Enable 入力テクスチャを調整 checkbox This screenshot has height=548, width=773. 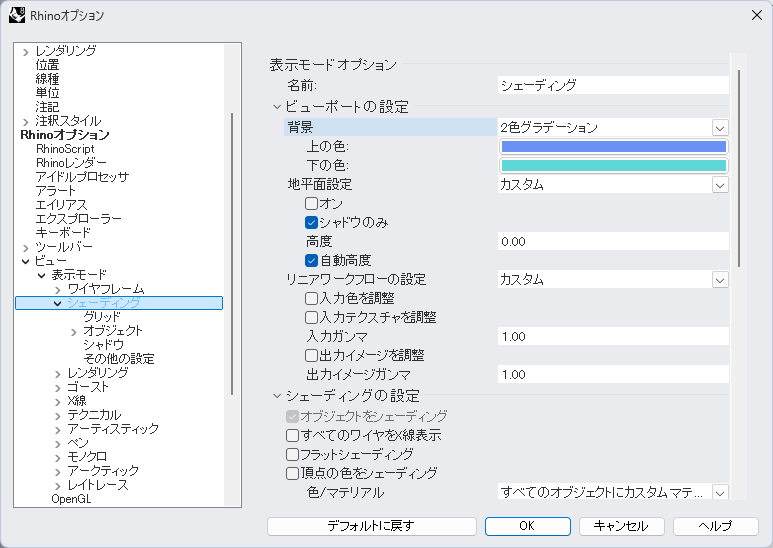[311, 317]
